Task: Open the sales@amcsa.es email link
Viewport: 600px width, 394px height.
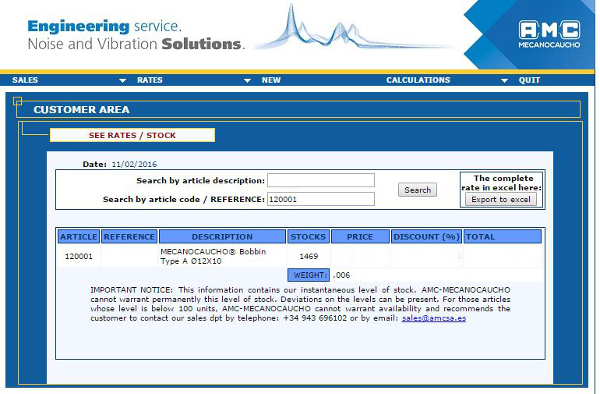Action: point(434,318)
